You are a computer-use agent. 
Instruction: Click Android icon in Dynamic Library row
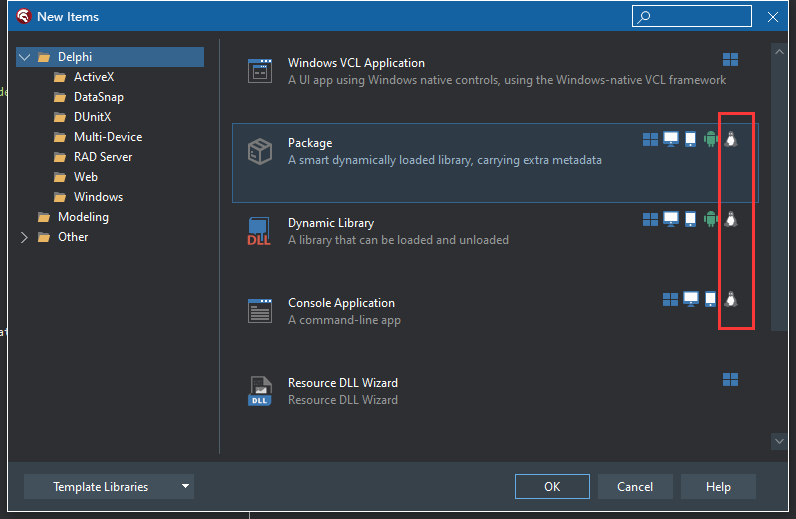click(x=711, y=219)
